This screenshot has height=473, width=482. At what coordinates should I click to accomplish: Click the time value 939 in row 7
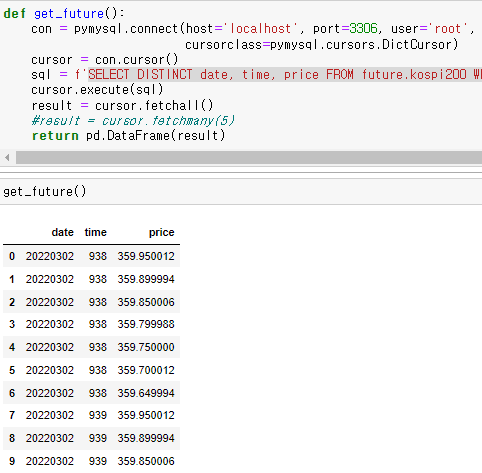98,415
